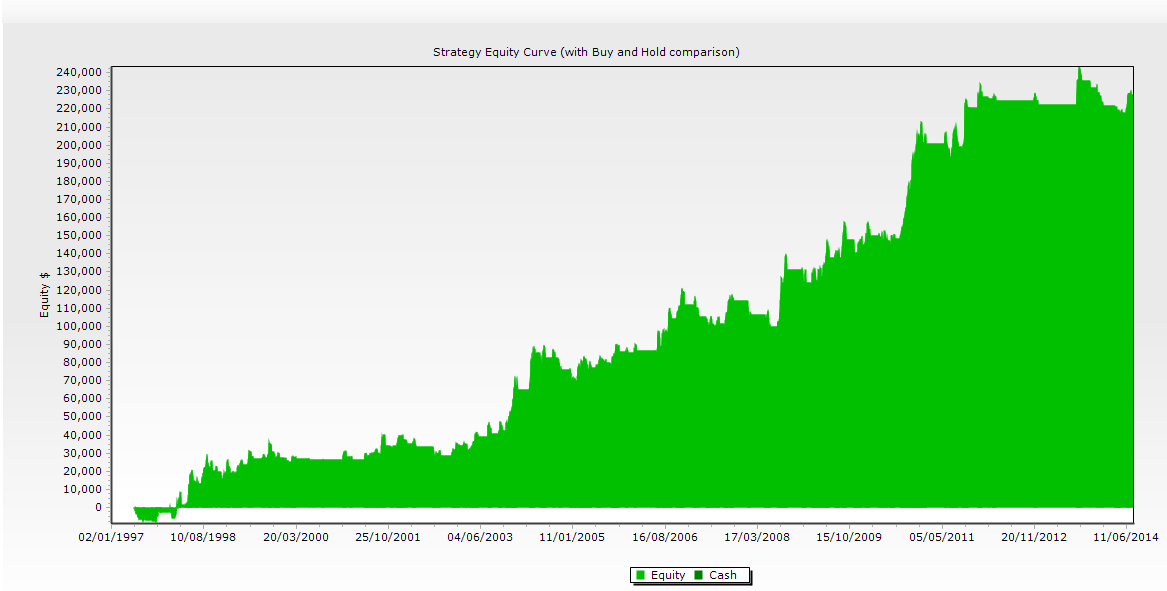This screenshot has width=1167, height=591.
Task: Click the 11/06/2014 date axis label
Action: [1126, 537]
